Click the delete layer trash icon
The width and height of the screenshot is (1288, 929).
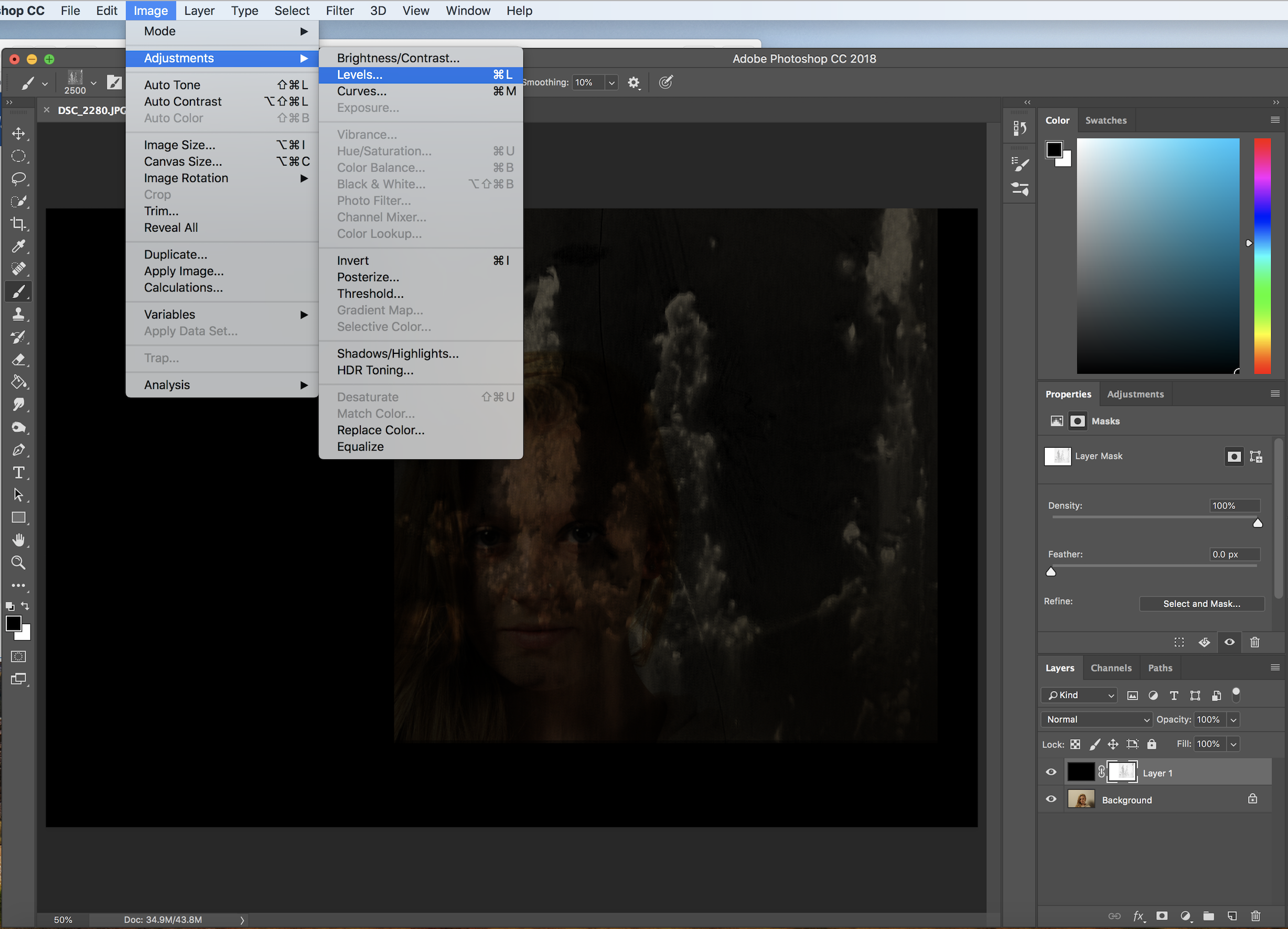[1255, 916]
